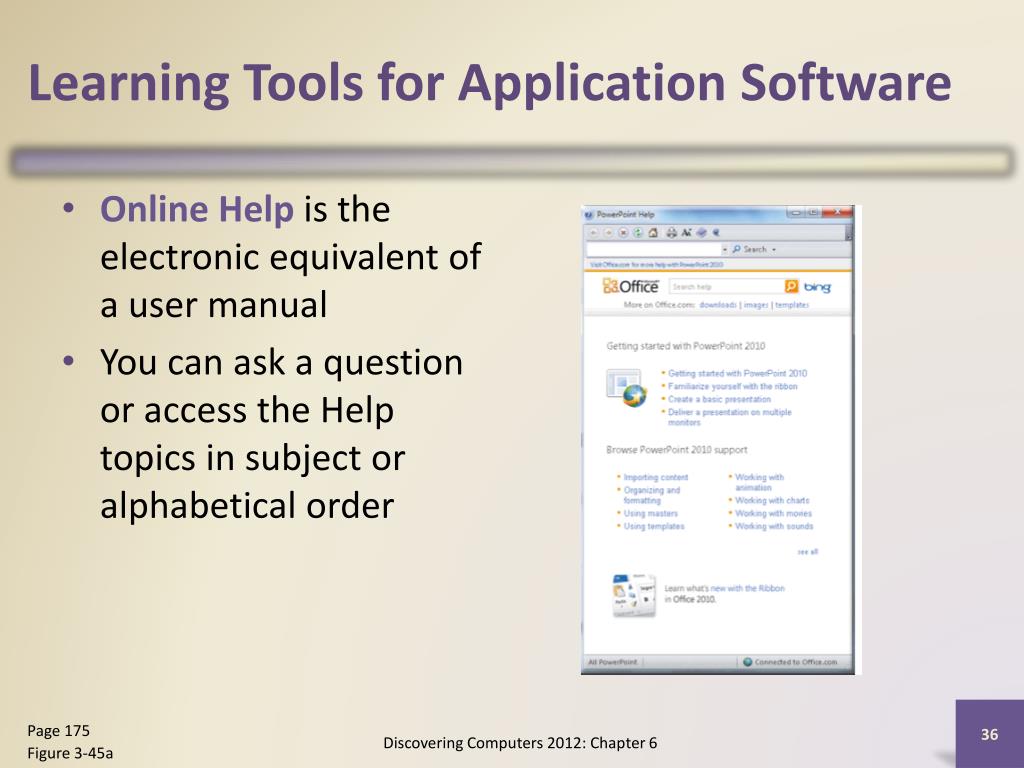Viewport: 1024px width, 768px height.
Task: Open Getting started with PowerPoint 2010 link
Action: (x=737, y=374)
